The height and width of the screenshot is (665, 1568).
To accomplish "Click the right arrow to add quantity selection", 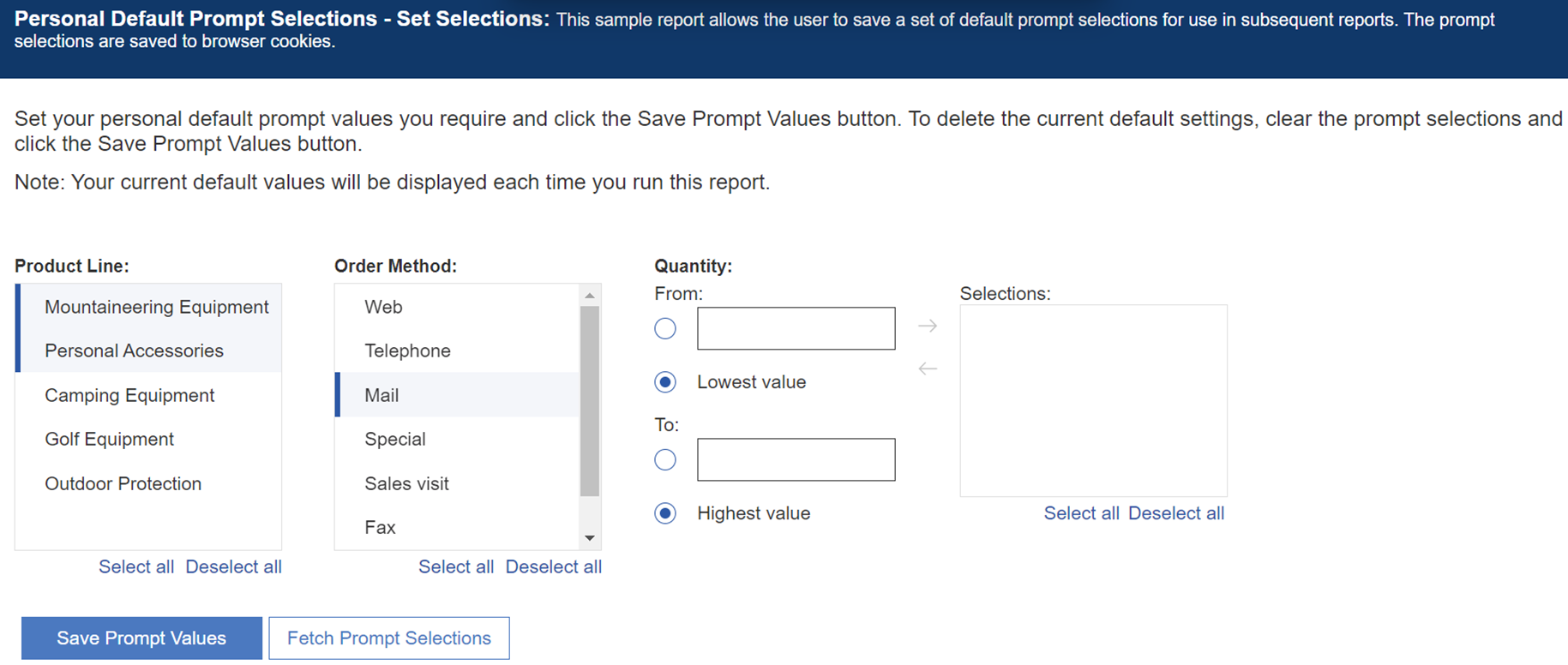I will (x=927, y=327).
